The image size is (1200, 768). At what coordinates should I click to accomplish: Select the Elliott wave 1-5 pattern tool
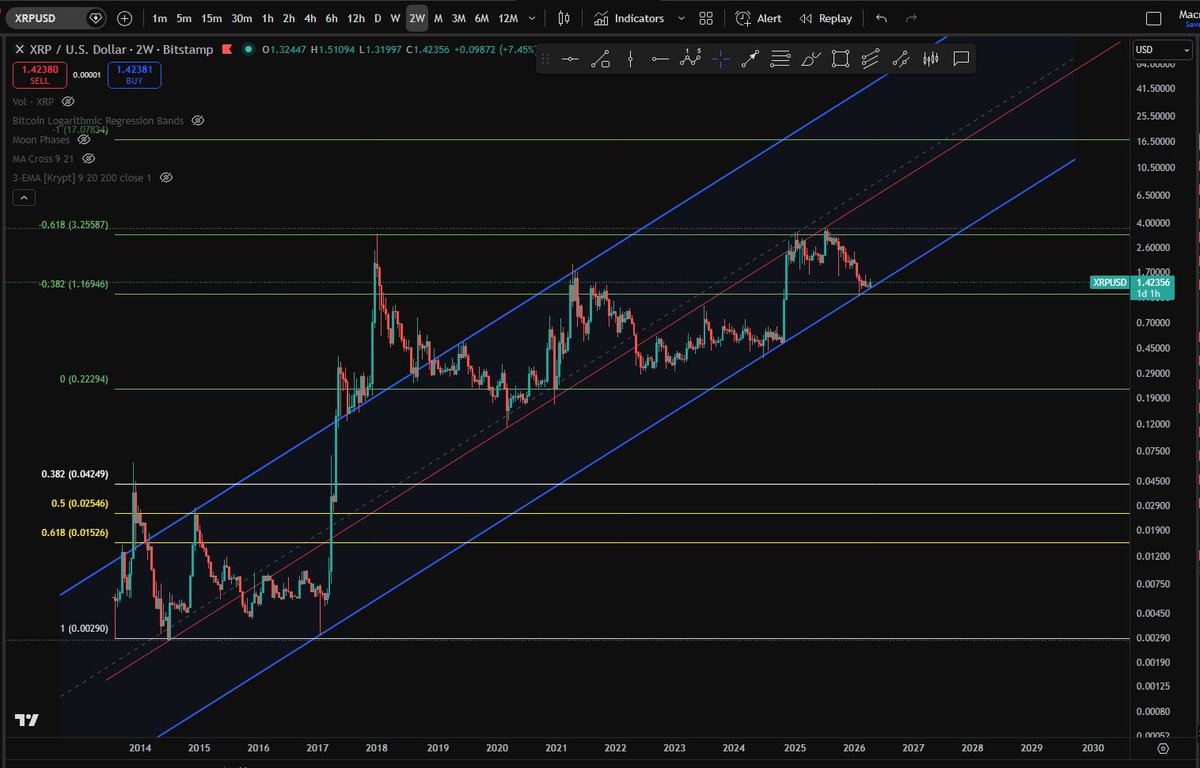pyautogui.click(x=690, y=59)
